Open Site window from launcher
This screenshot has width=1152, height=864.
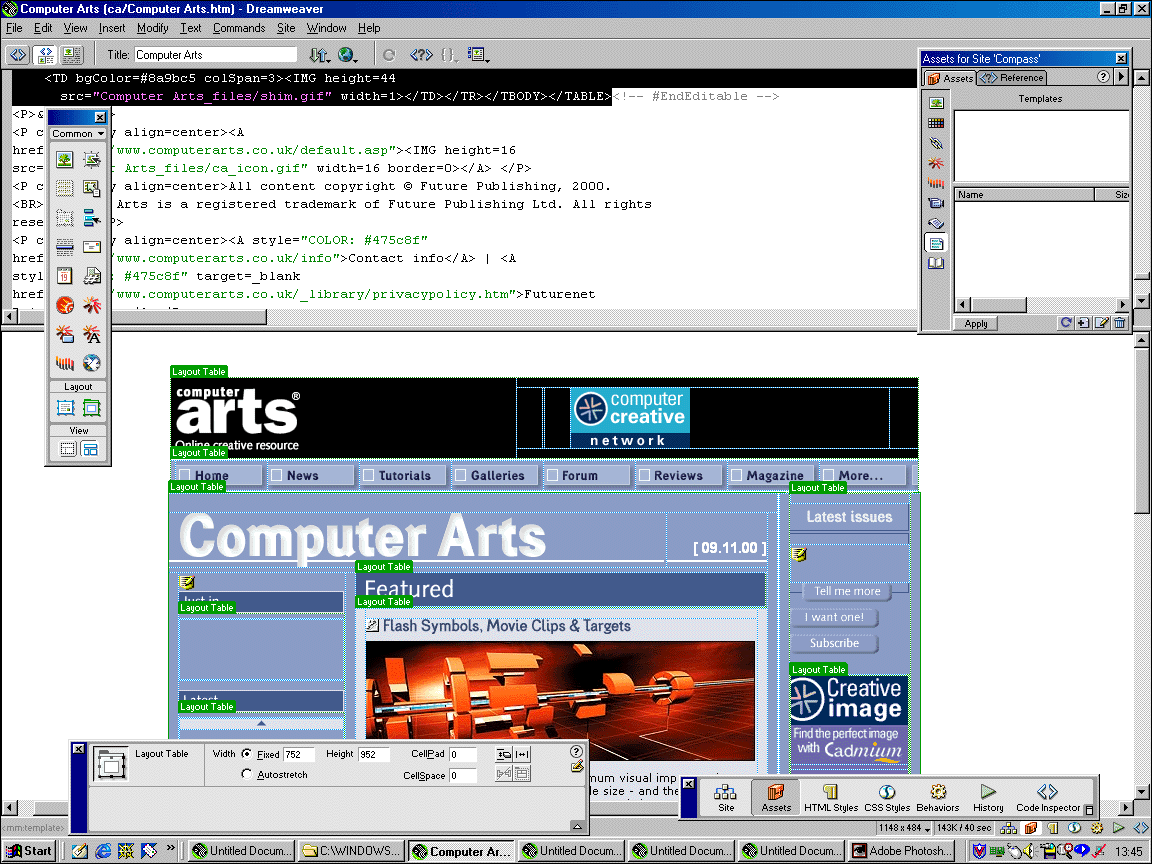[726, 797]
